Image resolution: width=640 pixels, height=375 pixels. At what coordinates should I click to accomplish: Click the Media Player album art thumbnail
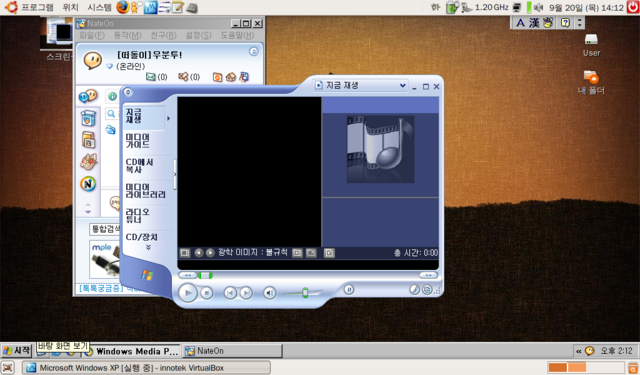coord(380,149)
